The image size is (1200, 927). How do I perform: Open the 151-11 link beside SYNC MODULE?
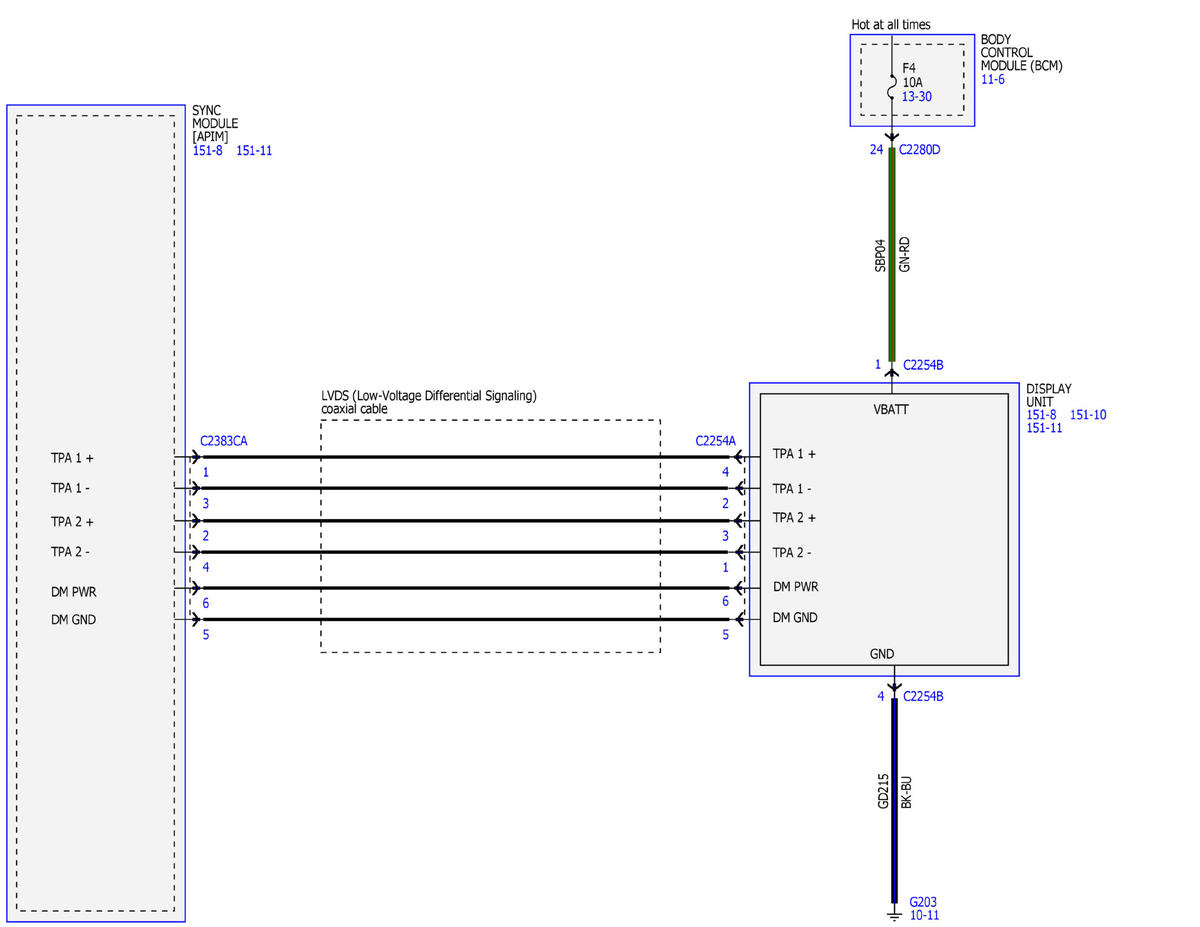pos(254,151)
